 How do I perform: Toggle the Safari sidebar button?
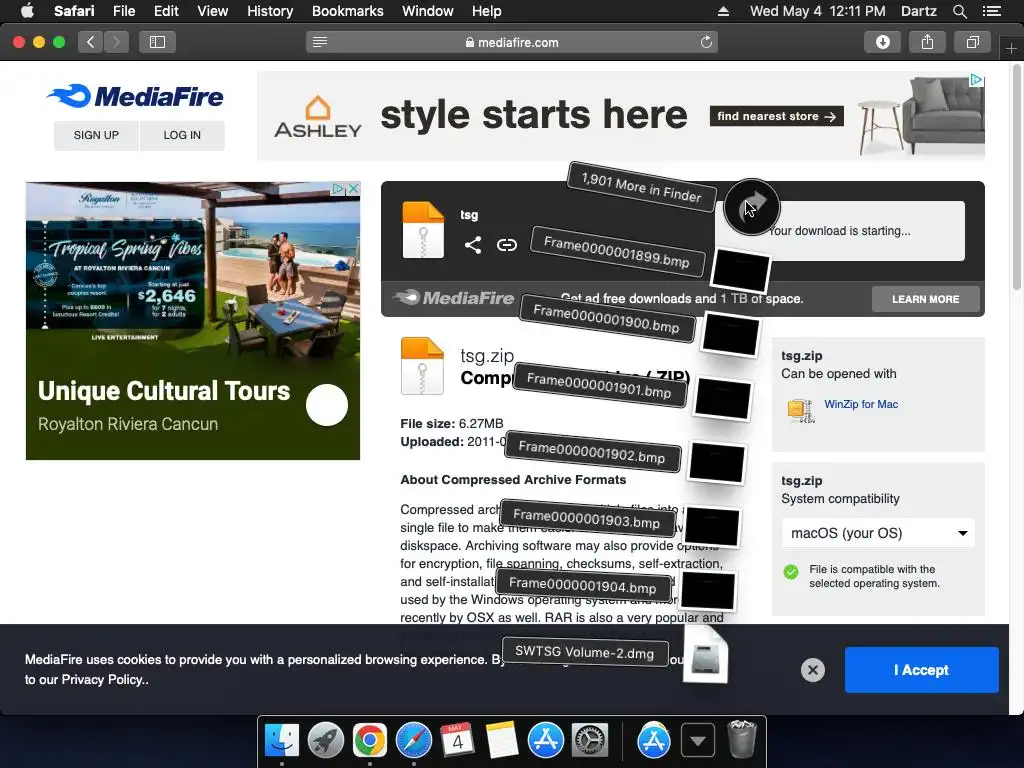[157, 42]
